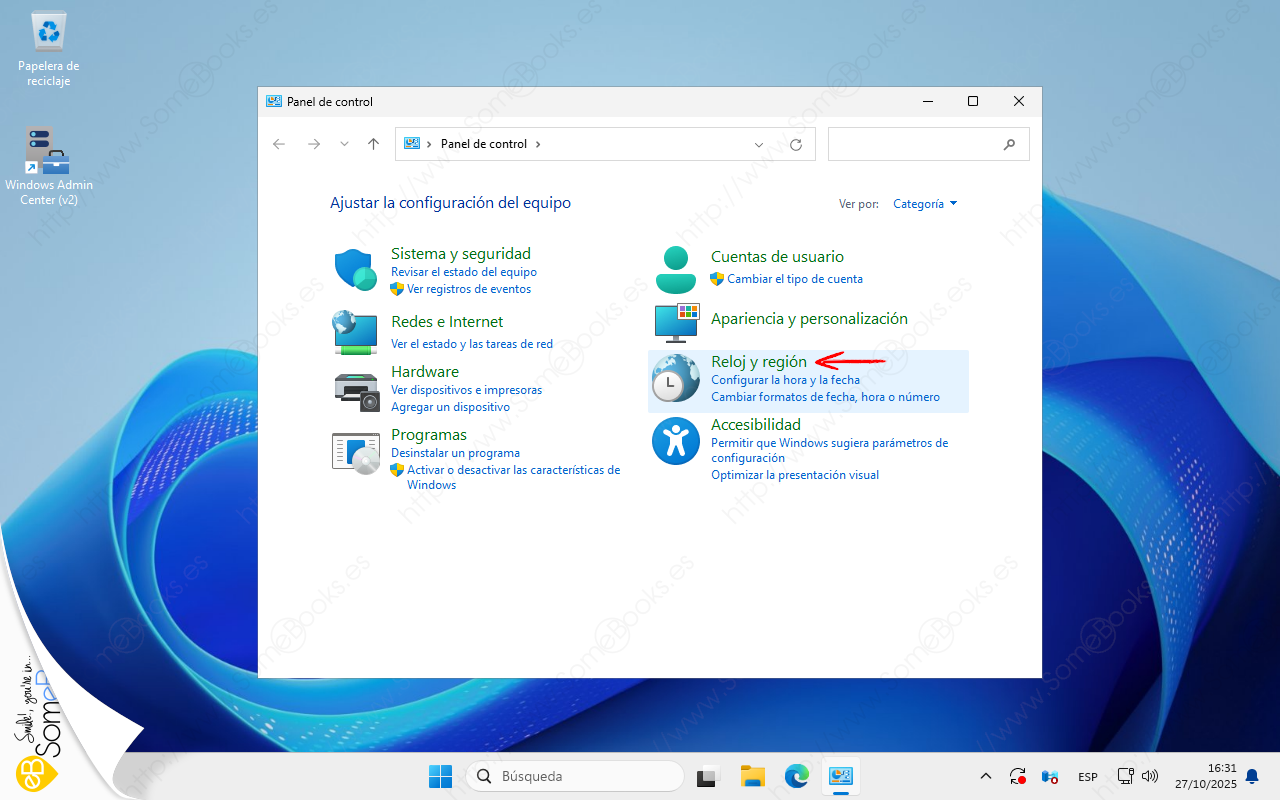The height and width of the screenshot is (800, 1280).
Task: Refresh the Control Panel view
Action: click(x=796, y=144)
